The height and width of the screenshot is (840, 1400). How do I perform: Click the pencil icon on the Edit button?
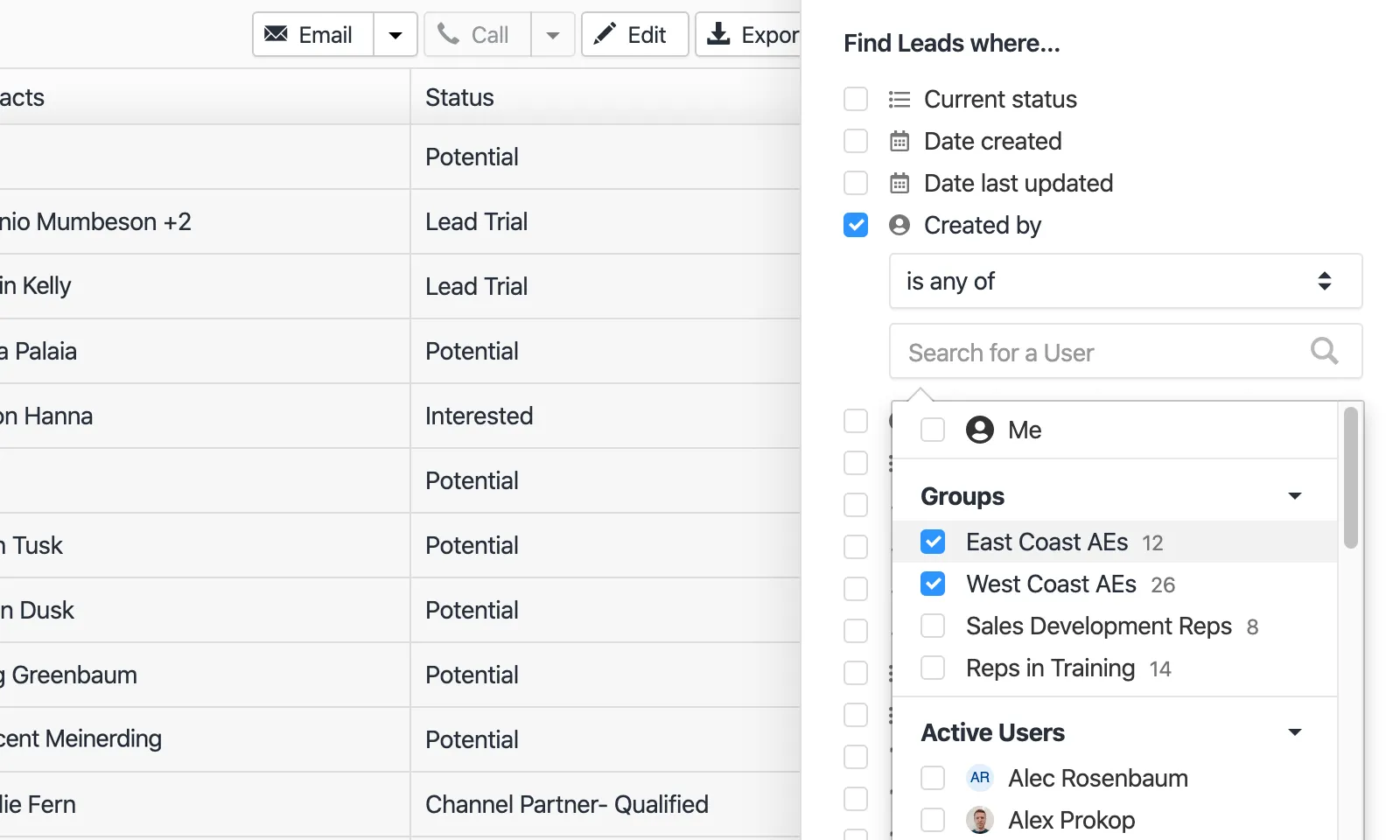coord(605,34)
